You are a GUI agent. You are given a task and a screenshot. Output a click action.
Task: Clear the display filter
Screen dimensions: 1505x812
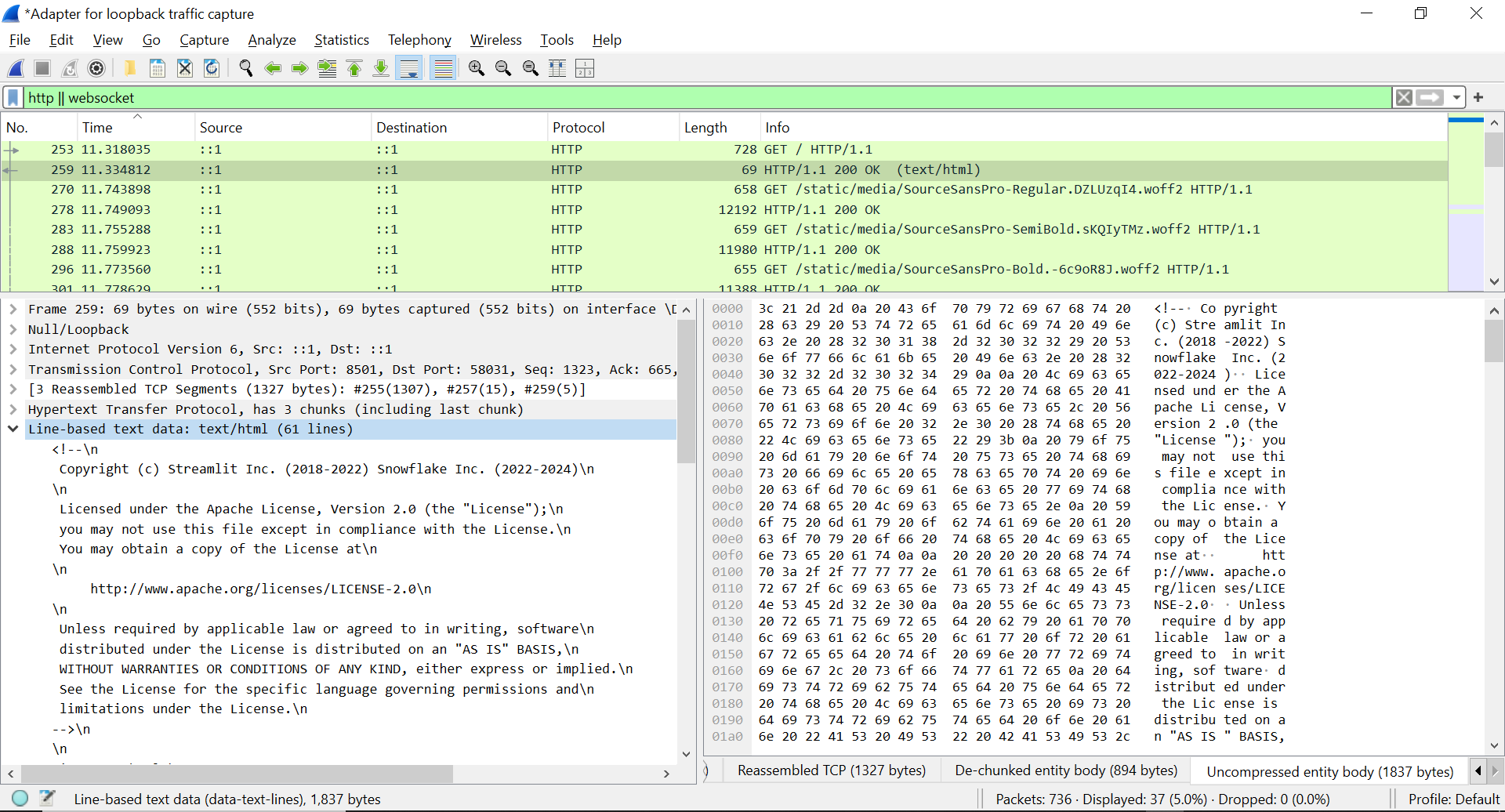pyautogui.click(x=1404, y=97)
